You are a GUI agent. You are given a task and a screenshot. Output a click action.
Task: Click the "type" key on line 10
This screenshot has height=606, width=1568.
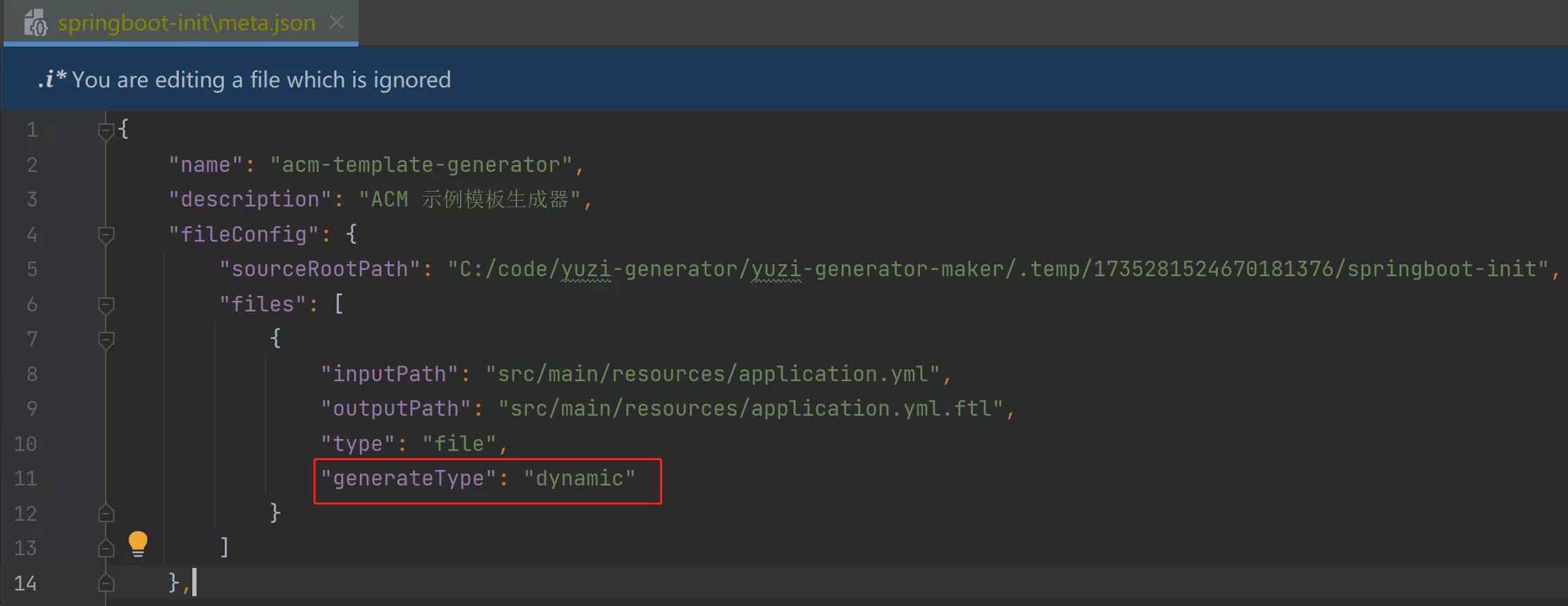[358, 444]
